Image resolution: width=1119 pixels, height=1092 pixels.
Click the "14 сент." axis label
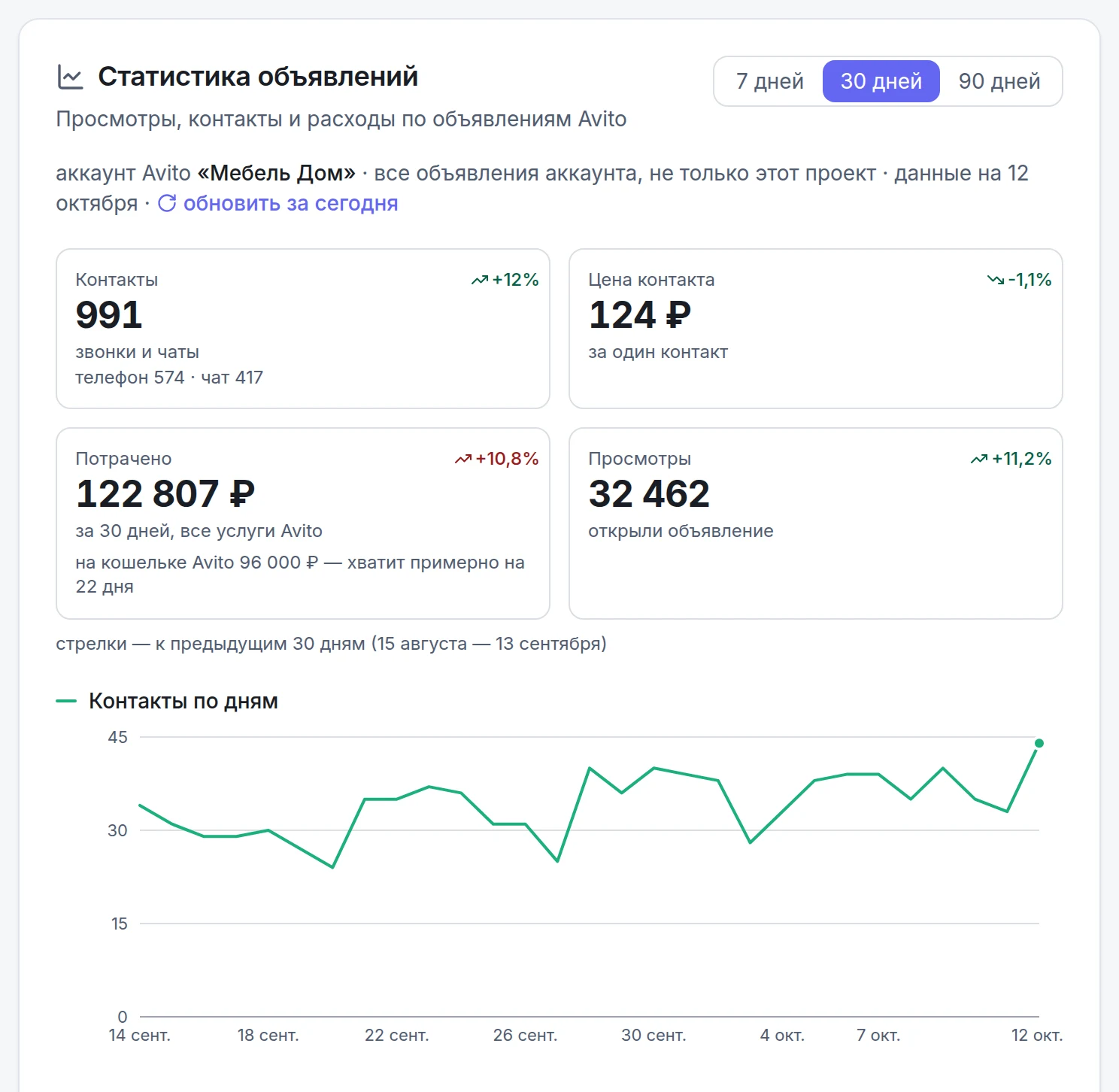[x=140, y=1036]
